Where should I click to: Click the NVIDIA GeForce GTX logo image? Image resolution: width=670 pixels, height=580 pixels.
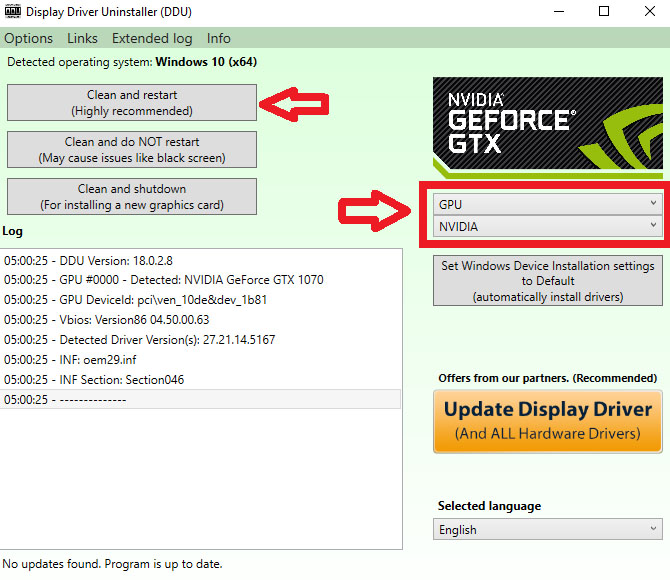(547, 127)
